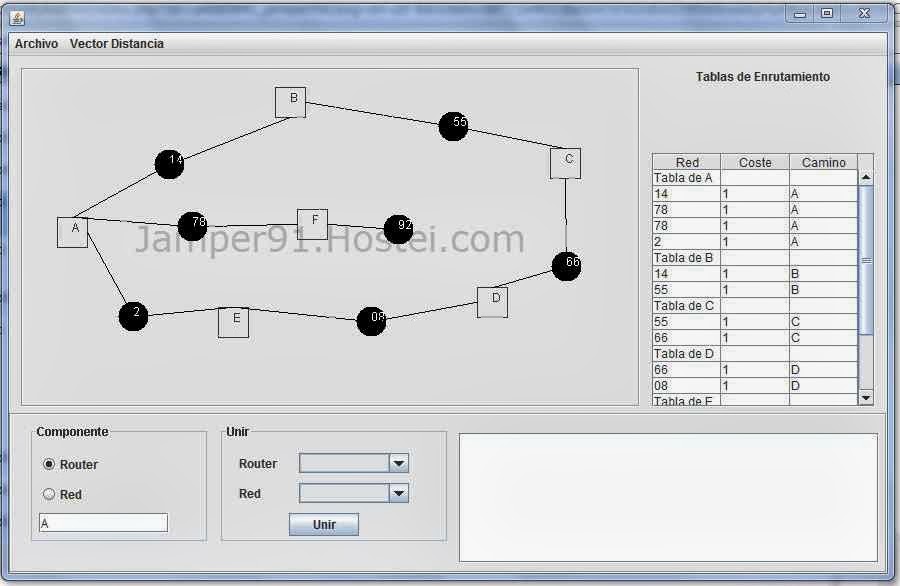This screenshot has width=900, height=586.
Task: Click network node 14
Action: [x=169, y=162]
